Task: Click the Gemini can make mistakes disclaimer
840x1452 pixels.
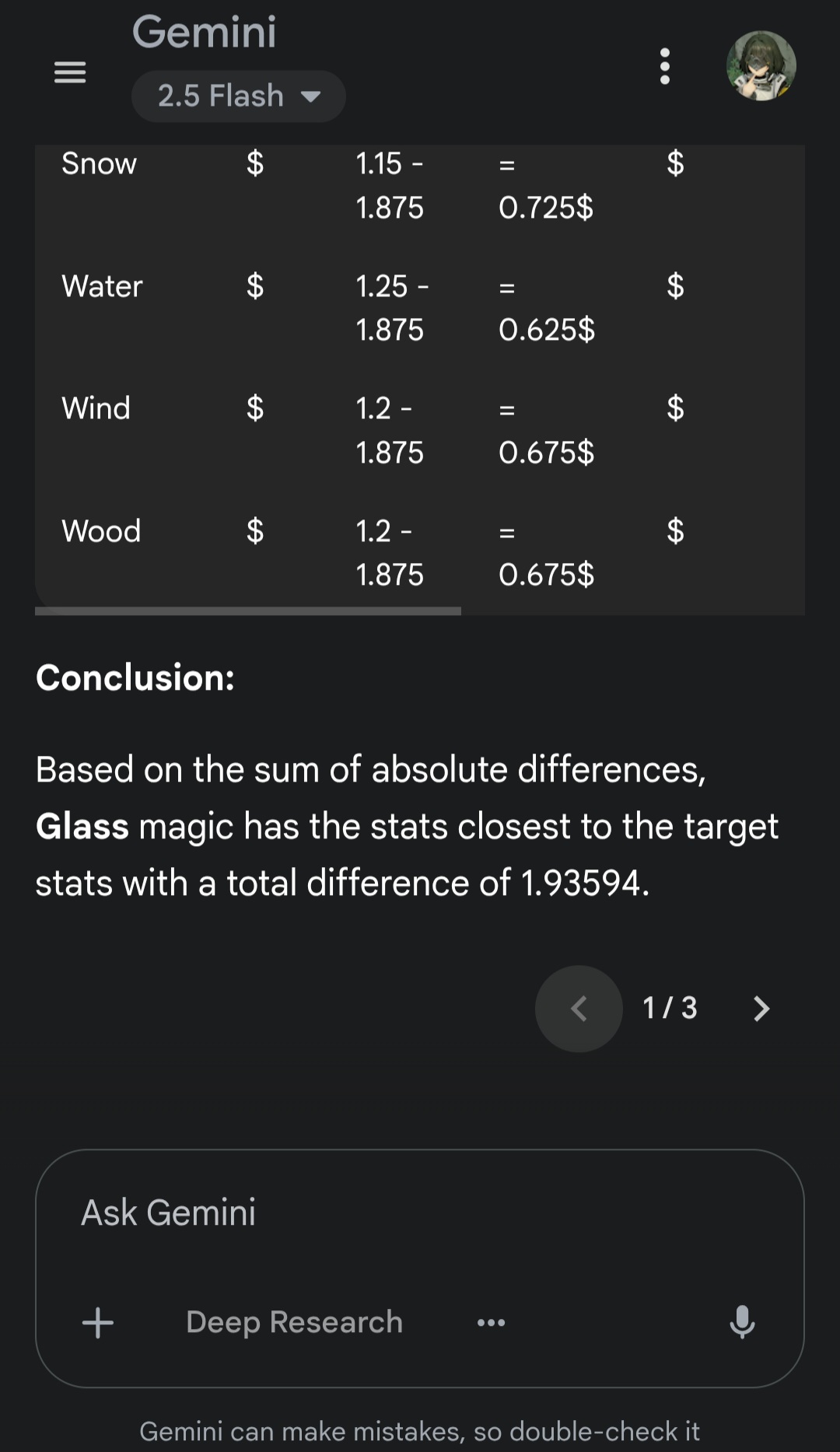Action: [419, 1431]
